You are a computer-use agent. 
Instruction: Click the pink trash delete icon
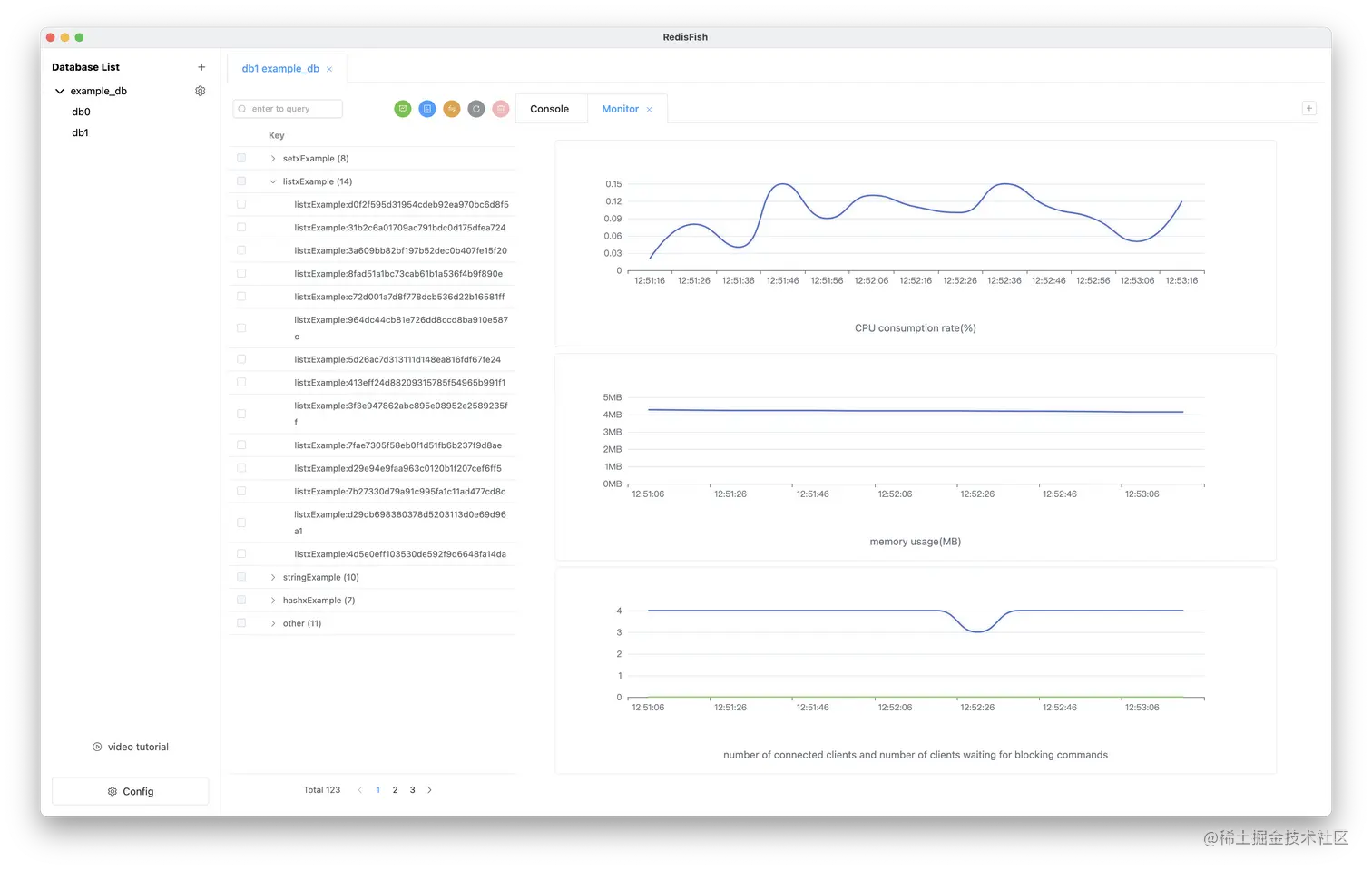pos(501,109)
